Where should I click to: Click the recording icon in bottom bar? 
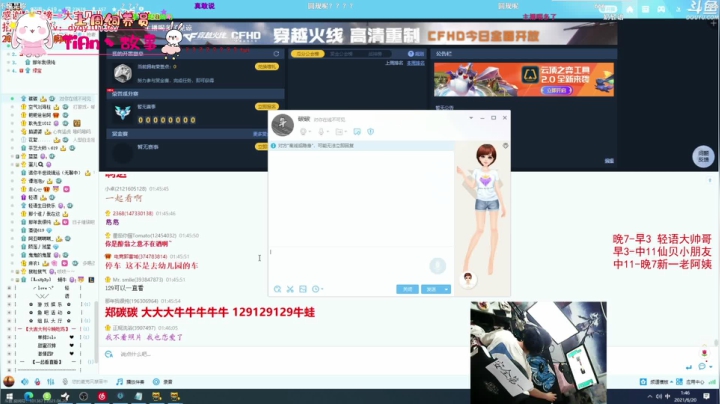tap(156, 382)
